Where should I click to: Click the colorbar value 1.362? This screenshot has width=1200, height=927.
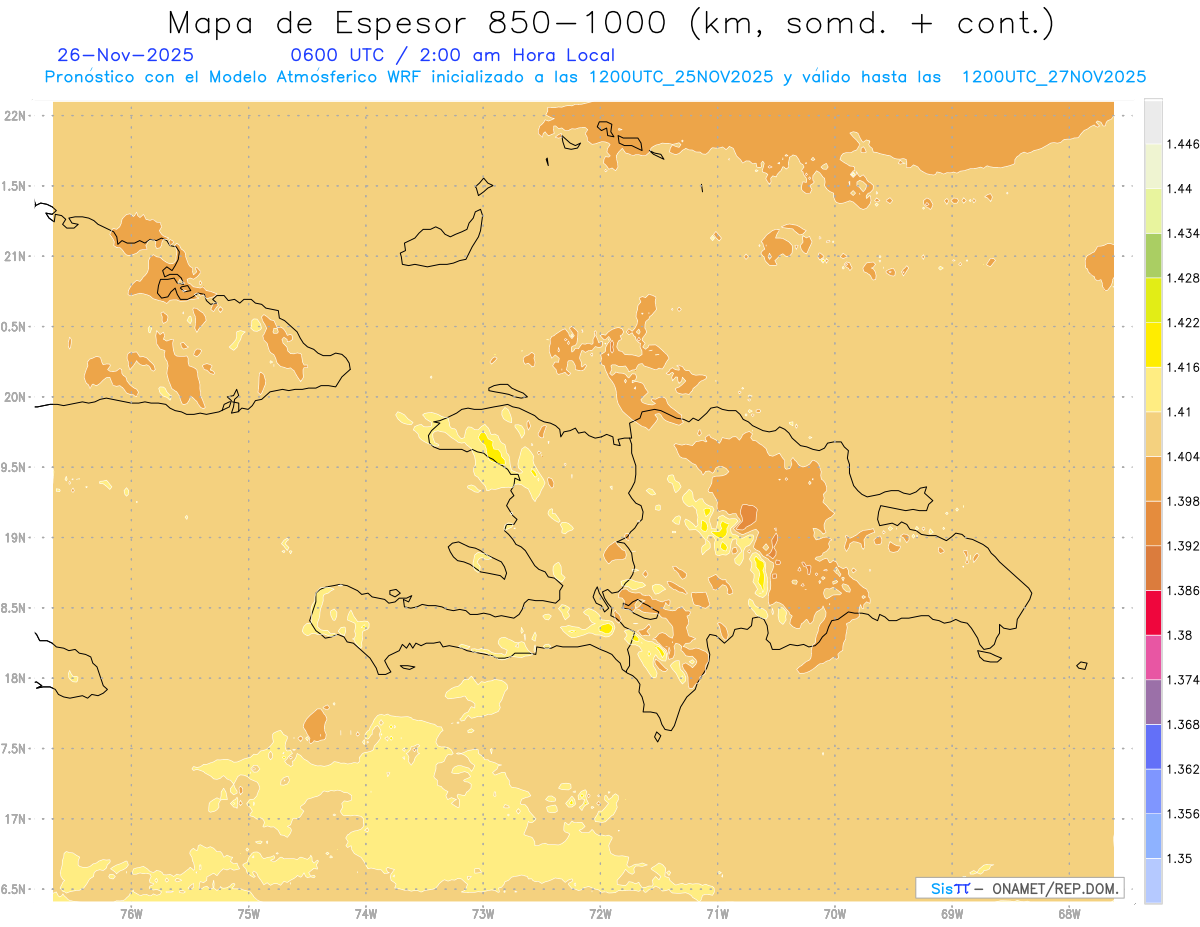(1184, 769)
